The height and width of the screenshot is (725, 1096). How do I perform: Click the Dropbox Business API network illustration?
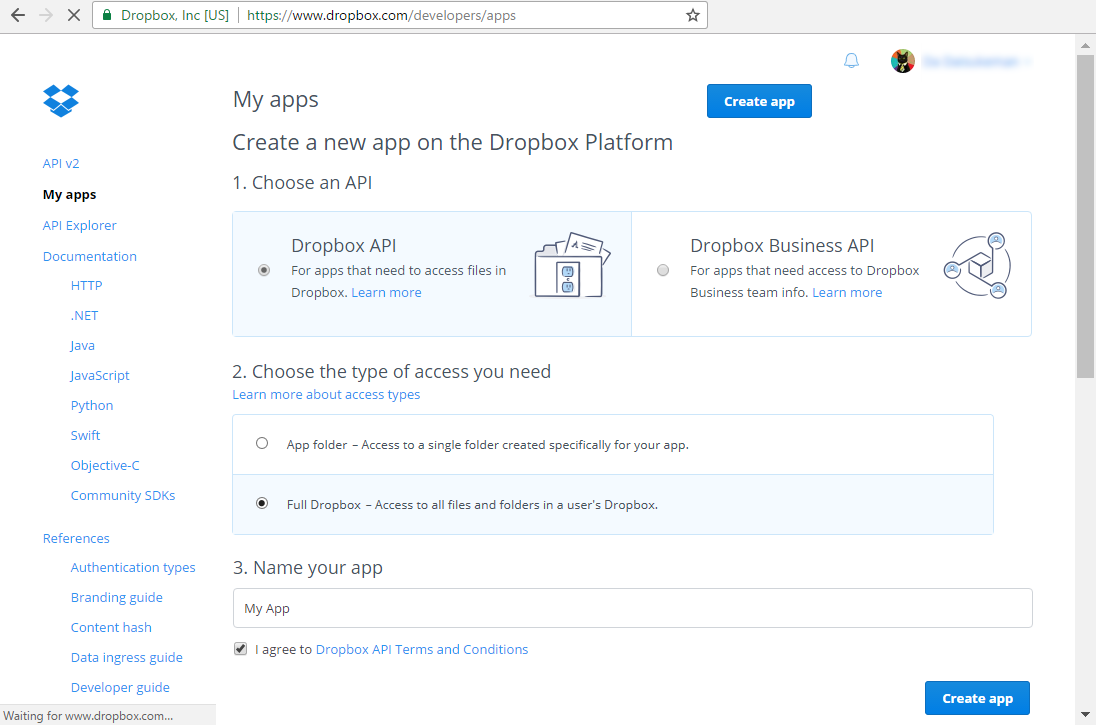coord(977,265)
